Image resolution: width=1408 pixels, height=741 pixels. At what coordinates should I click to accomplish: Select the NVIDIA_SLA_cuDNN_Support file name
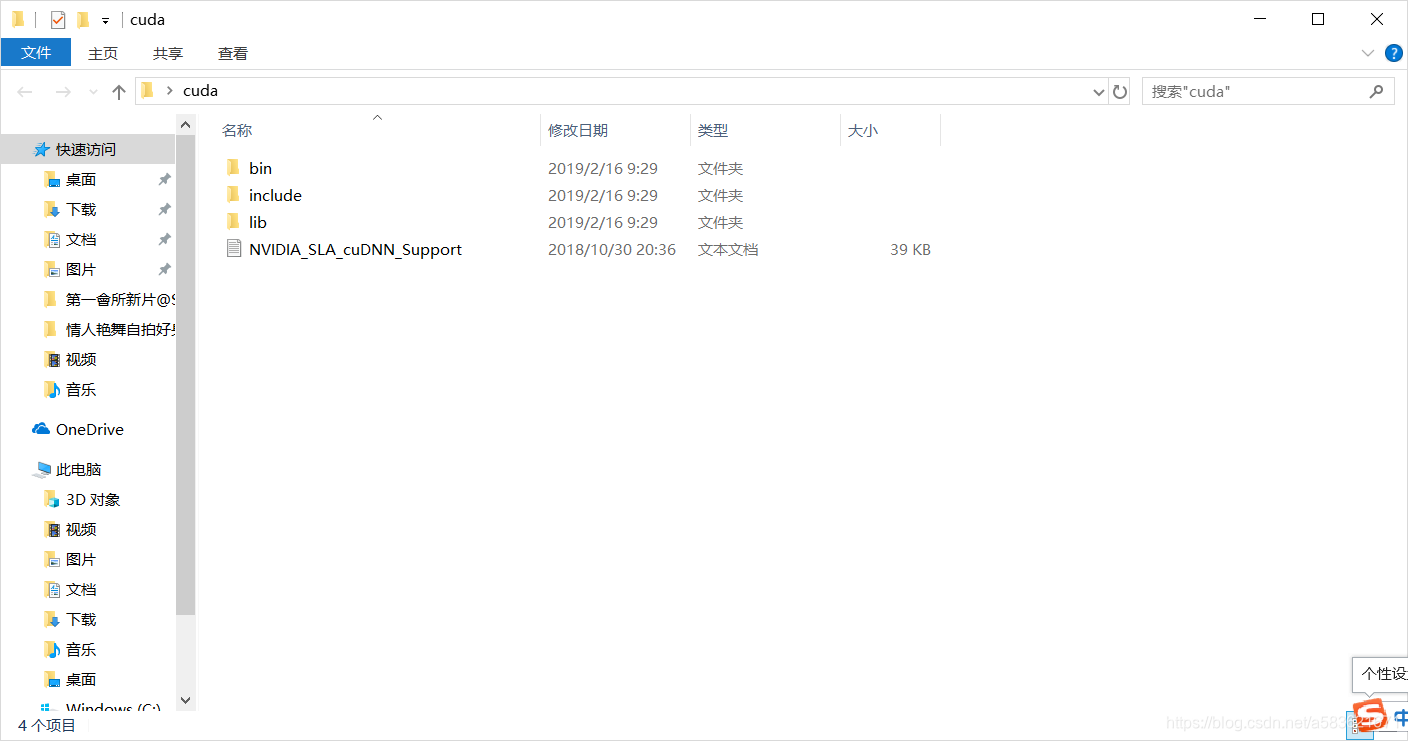(x=355, y=249)
